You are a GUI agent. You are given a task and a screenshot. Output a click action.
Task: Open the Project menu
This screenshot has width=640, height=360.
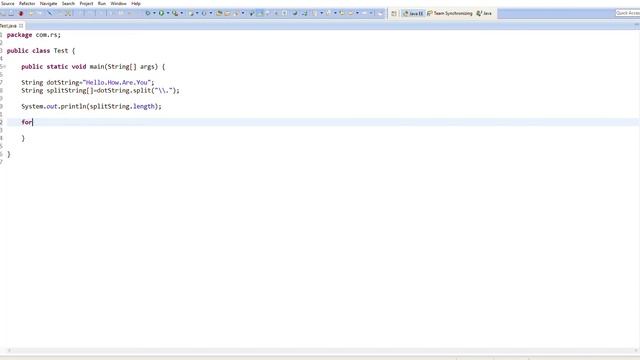click(x=86, y=3)
